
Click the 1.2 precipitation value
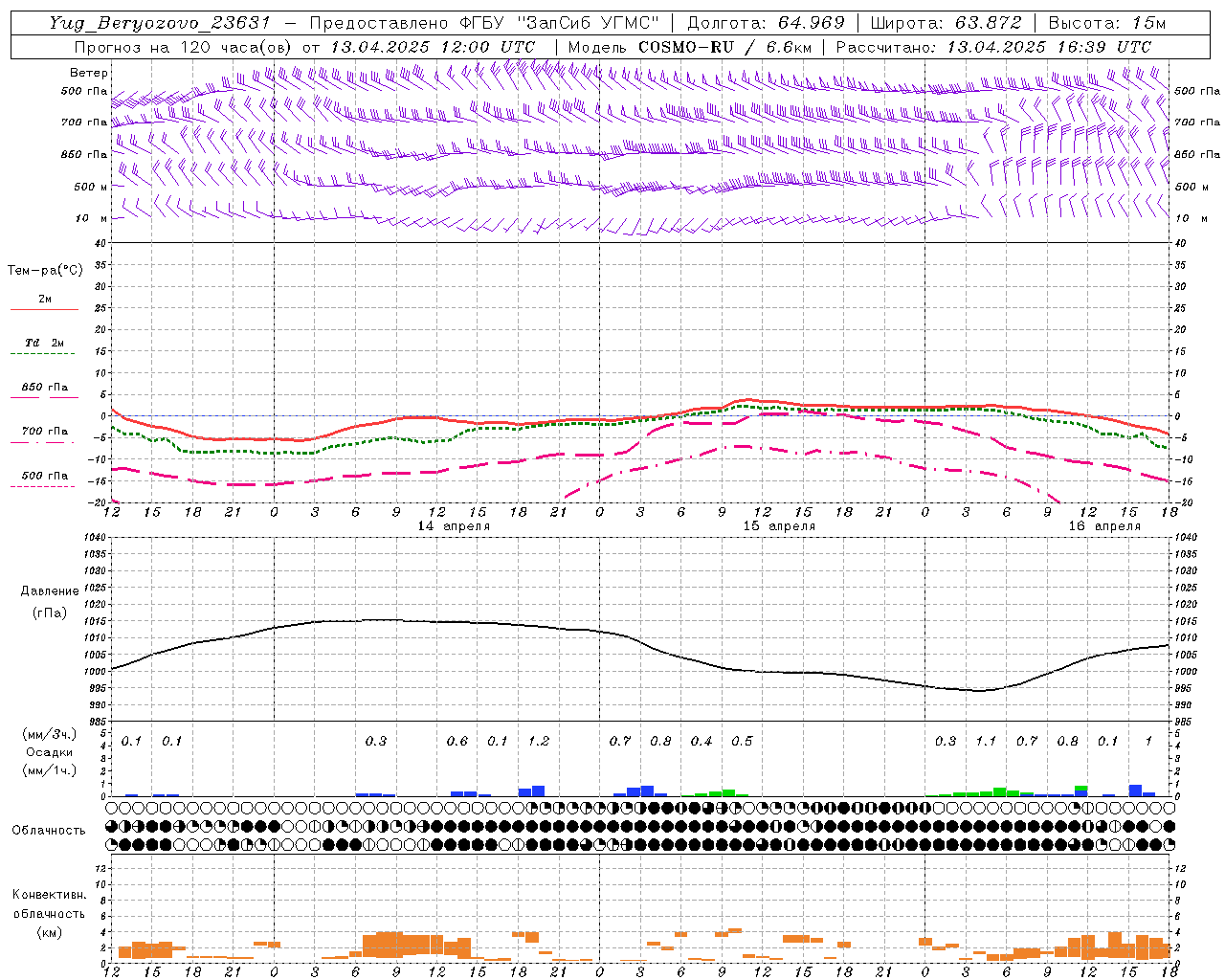click(539, 742)
